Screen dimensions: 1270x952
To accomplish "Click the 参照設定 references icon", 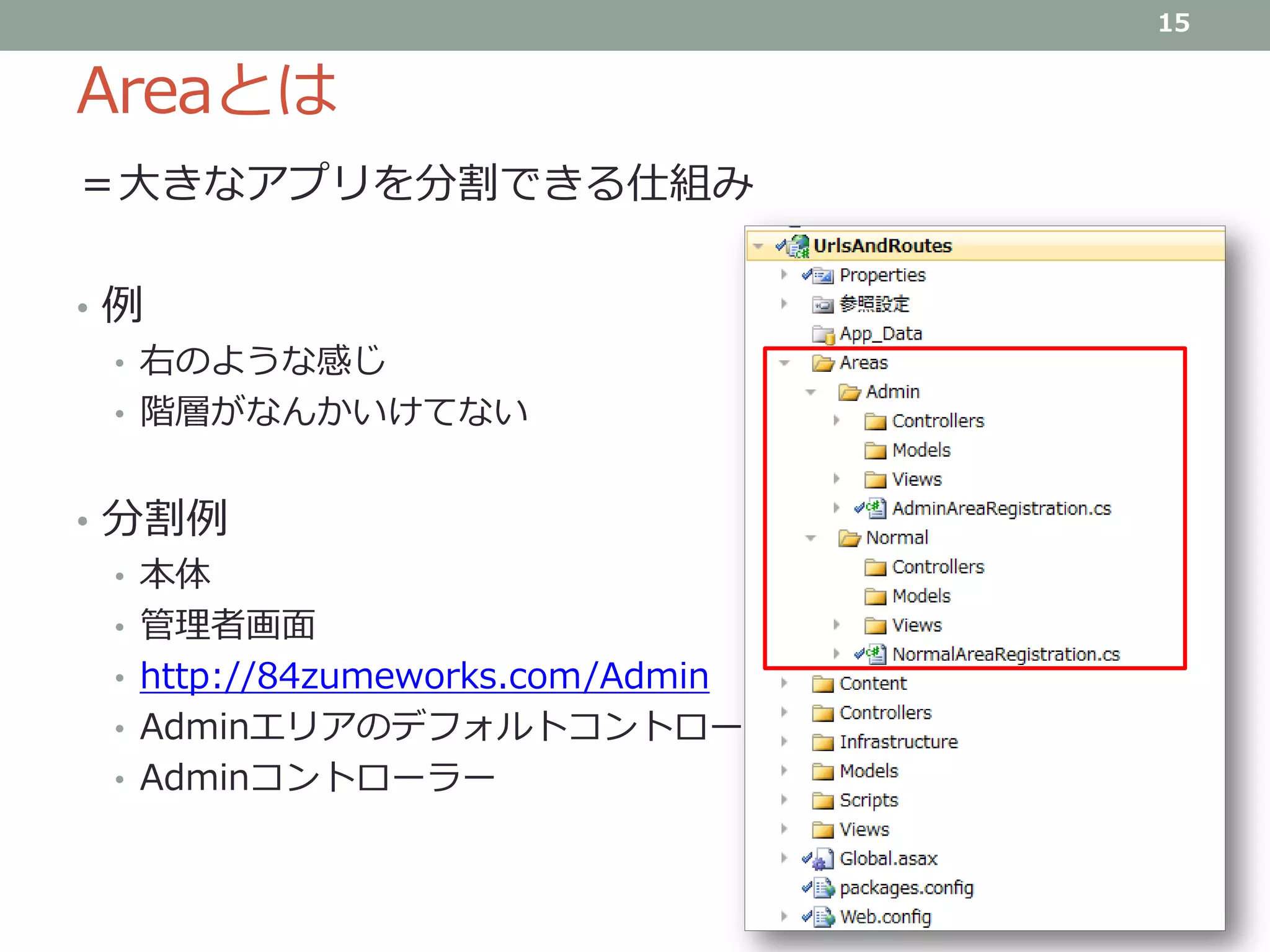I will pyautogui.click(x=823, y=304).
